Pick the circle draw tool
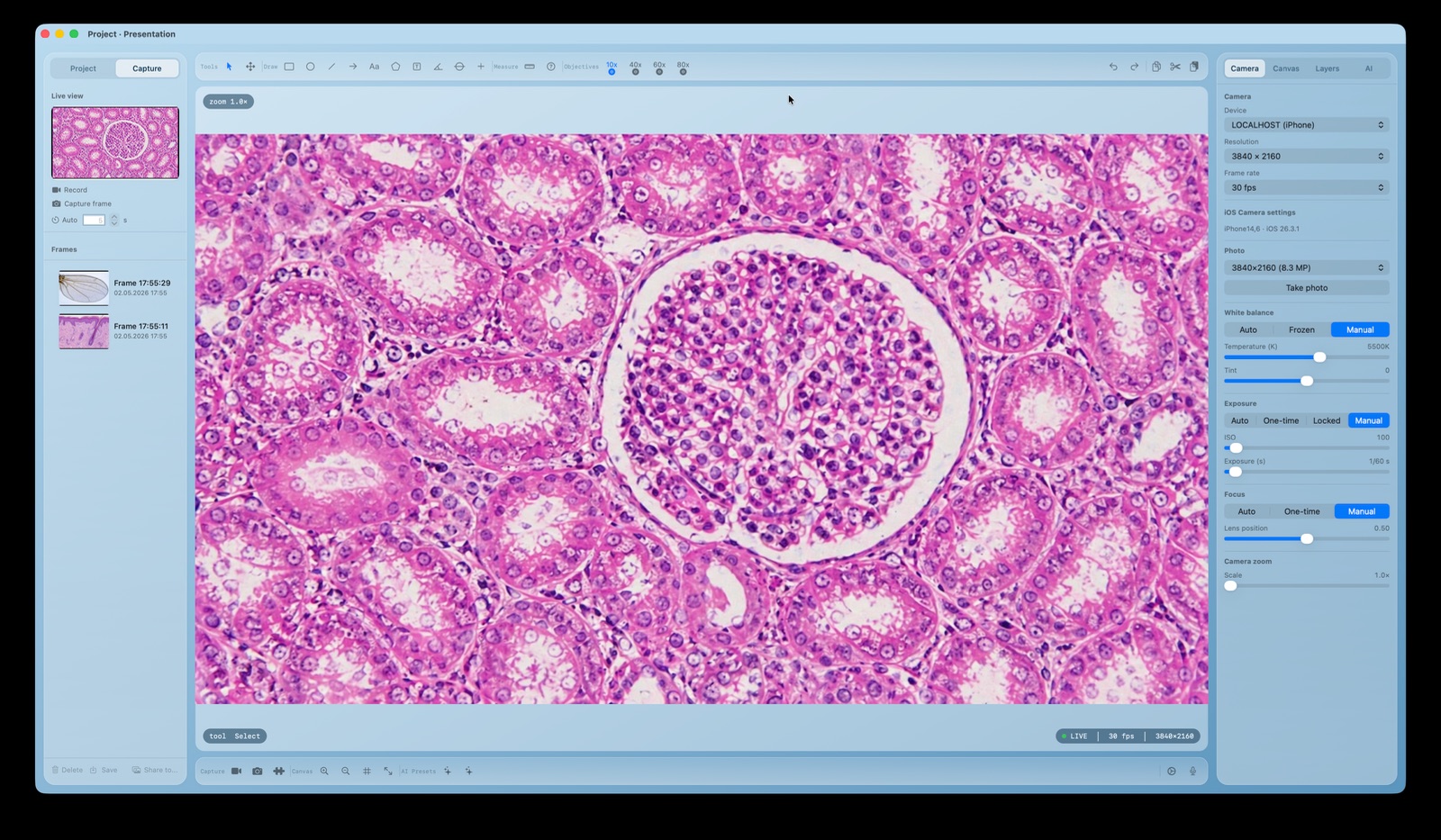This screenshot has width=1441, height=840. pos(311,67)
